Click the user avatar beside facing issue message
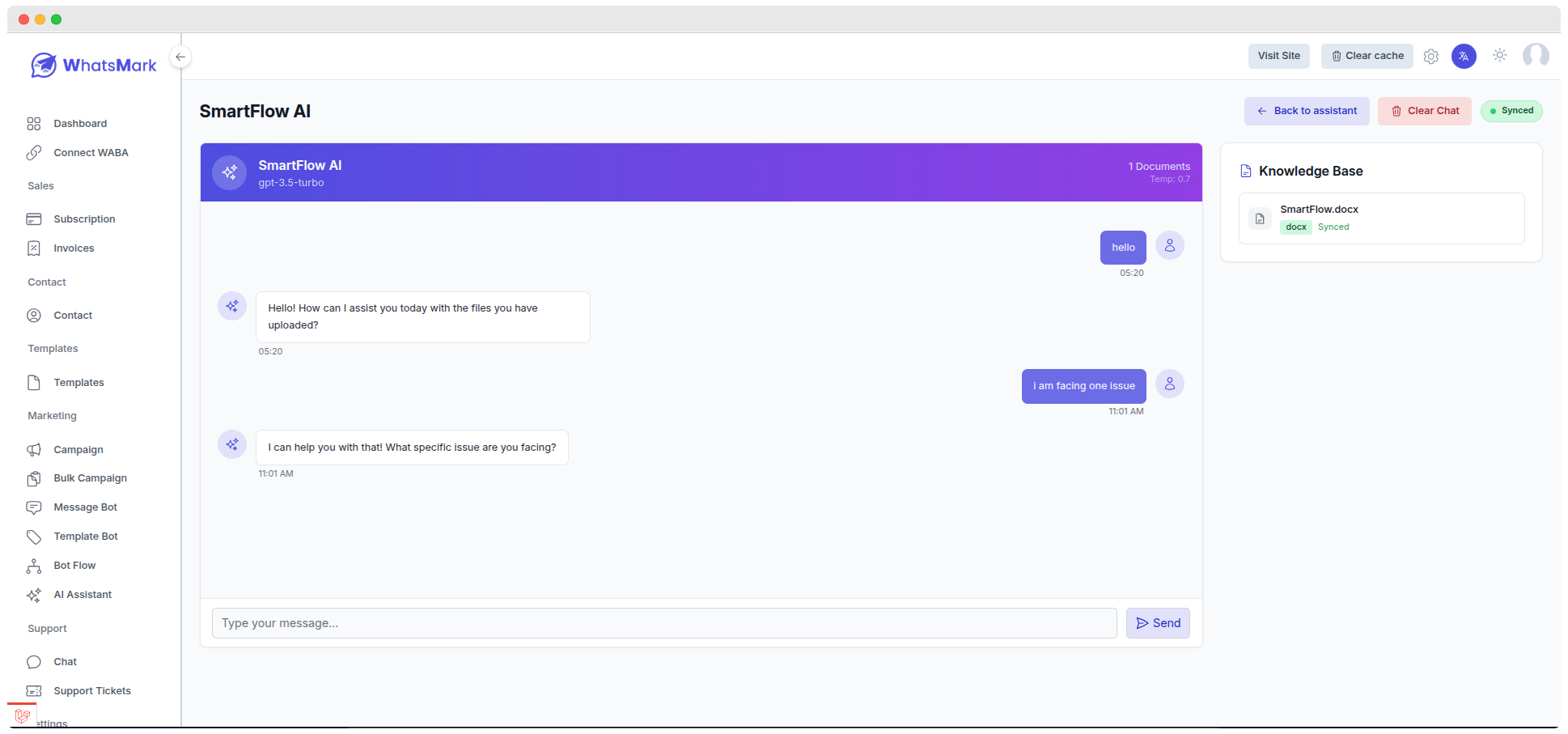This screenshot has width=1568, height=734. [x=1170, y=384]
